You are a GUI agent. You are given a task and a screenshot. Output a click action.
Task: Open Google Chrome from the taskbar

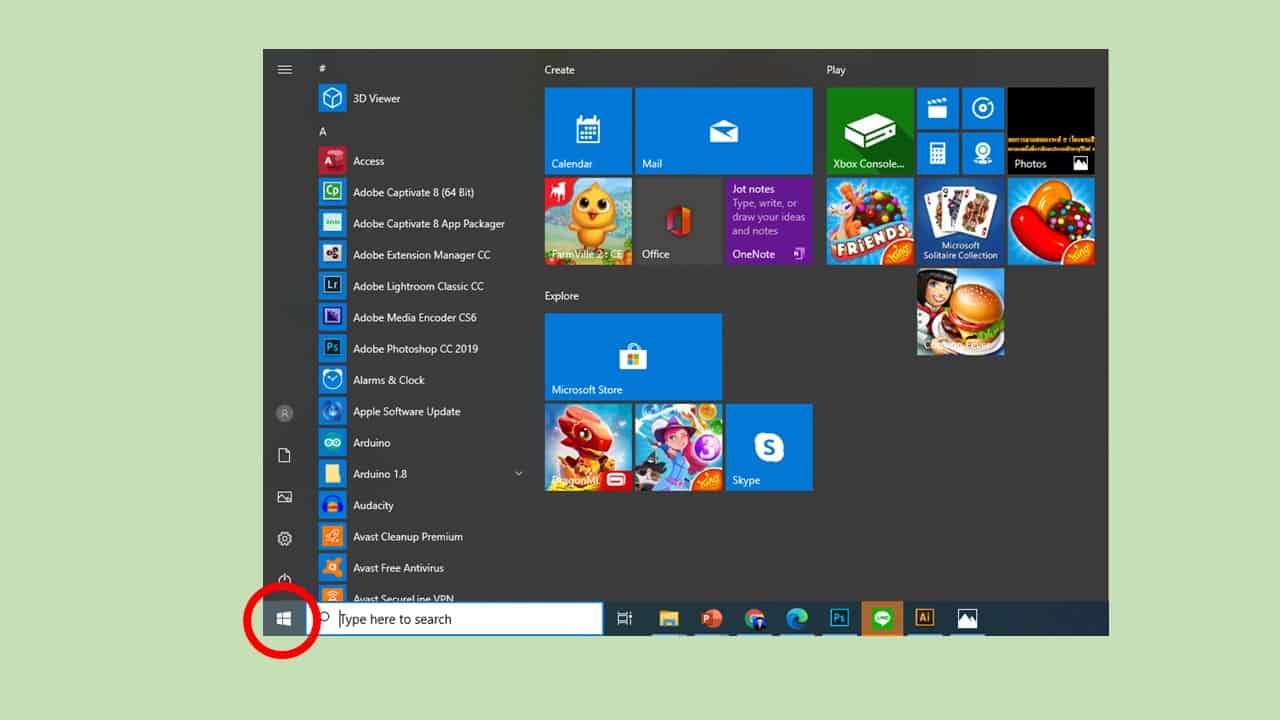click(755, 619)
